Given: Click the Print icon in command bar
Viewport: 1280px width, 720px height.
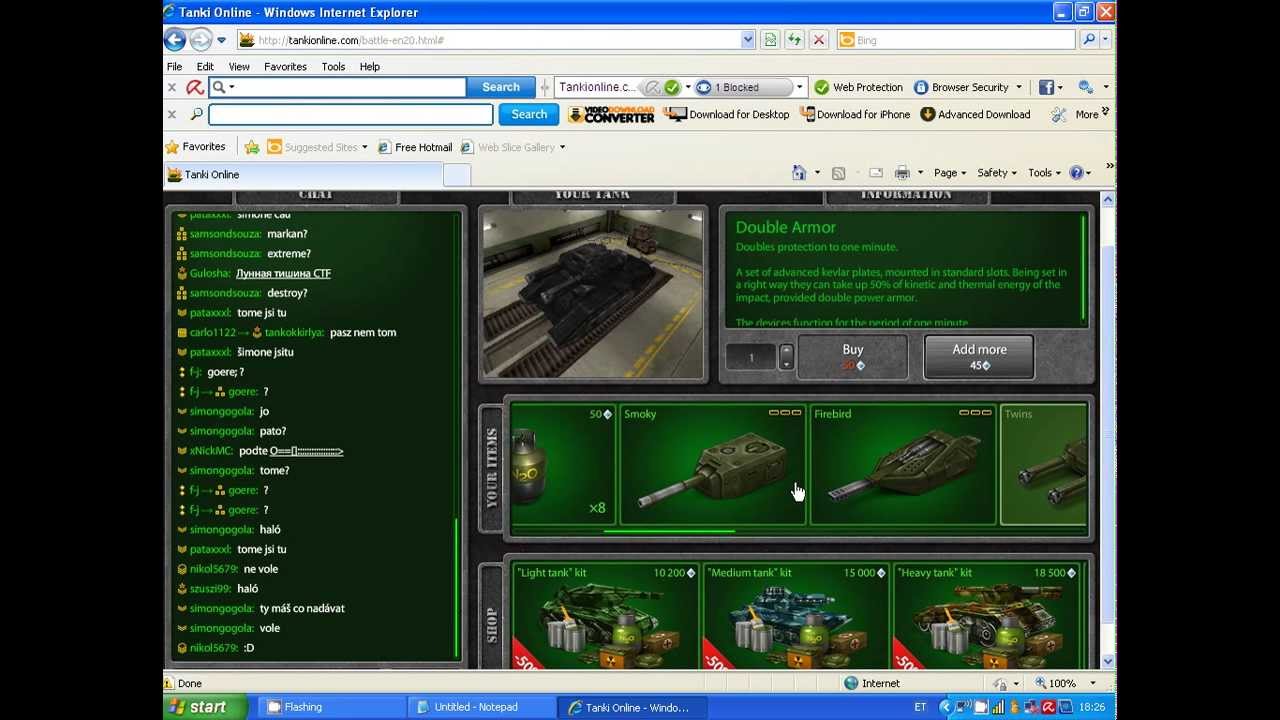Looking at the screenshot, I should pos(902,173).
